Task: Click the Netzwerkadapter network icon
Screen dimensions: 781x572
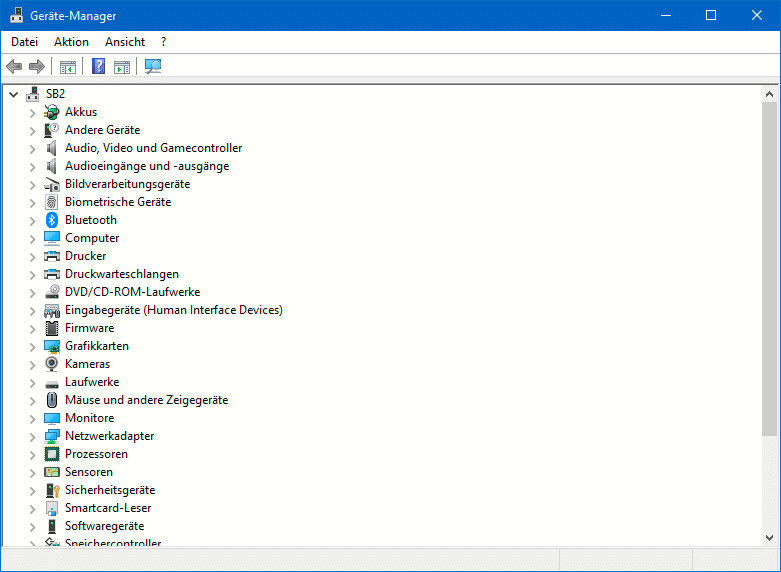Action: [x=52, y=436]
